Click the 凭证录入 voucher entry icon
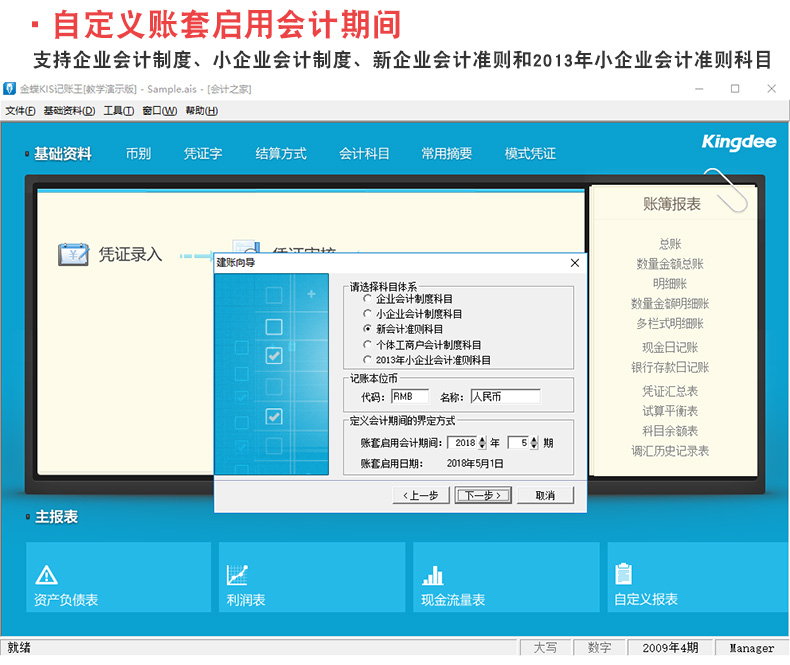Viewport: 790px width, 665px height. 74,254
